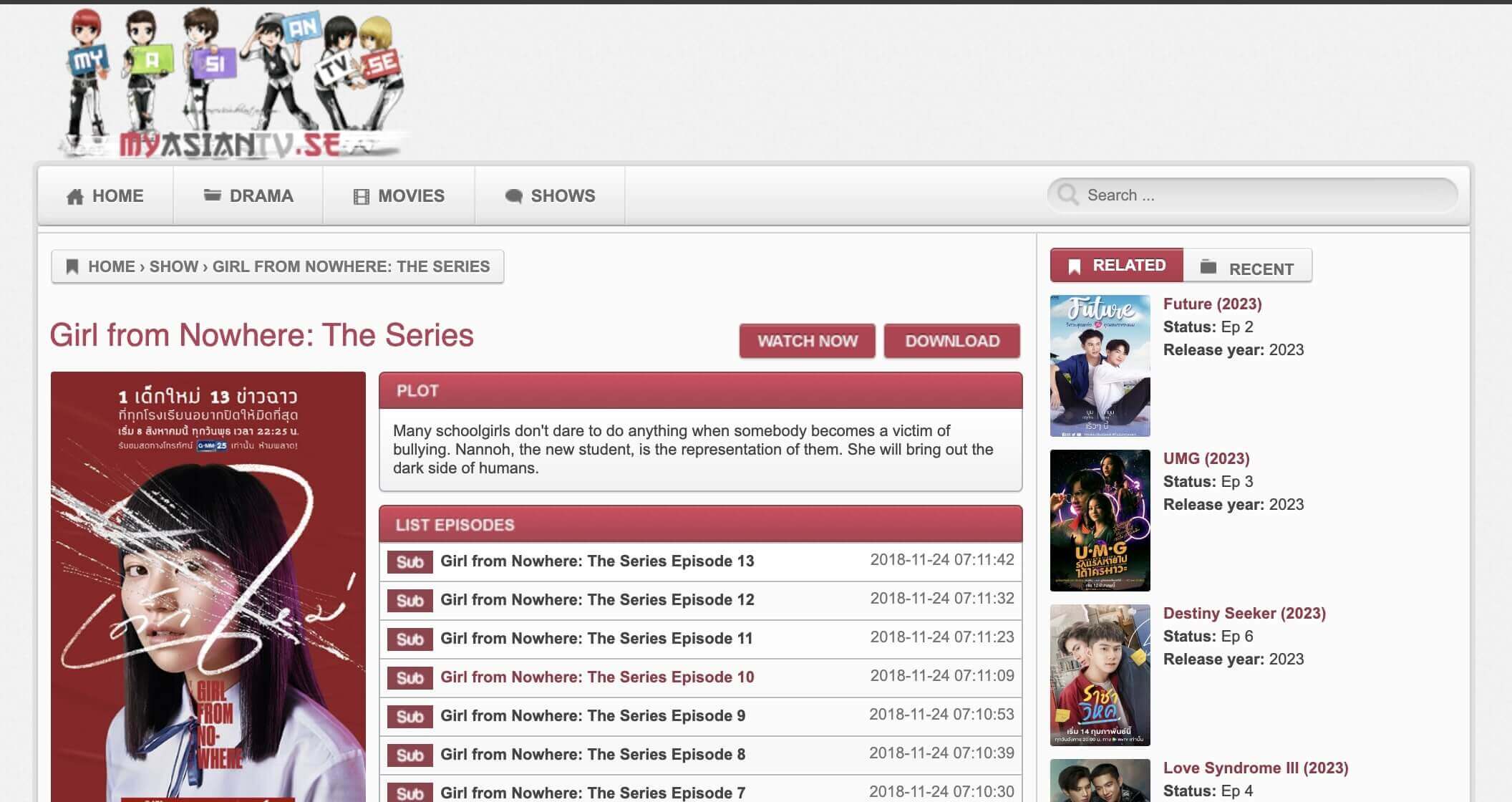Open Girl from Nowhere Episode 12 link

coord(597,600)
